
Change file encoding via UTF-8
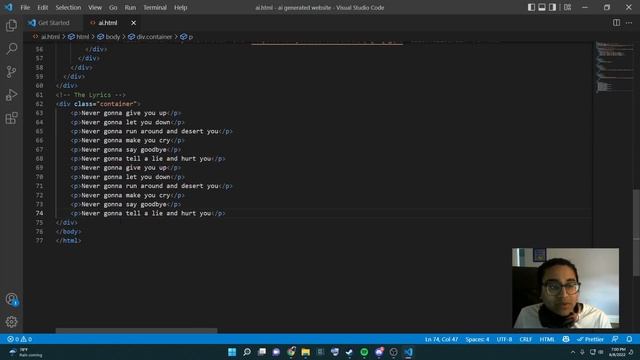(x=504, y=339)
